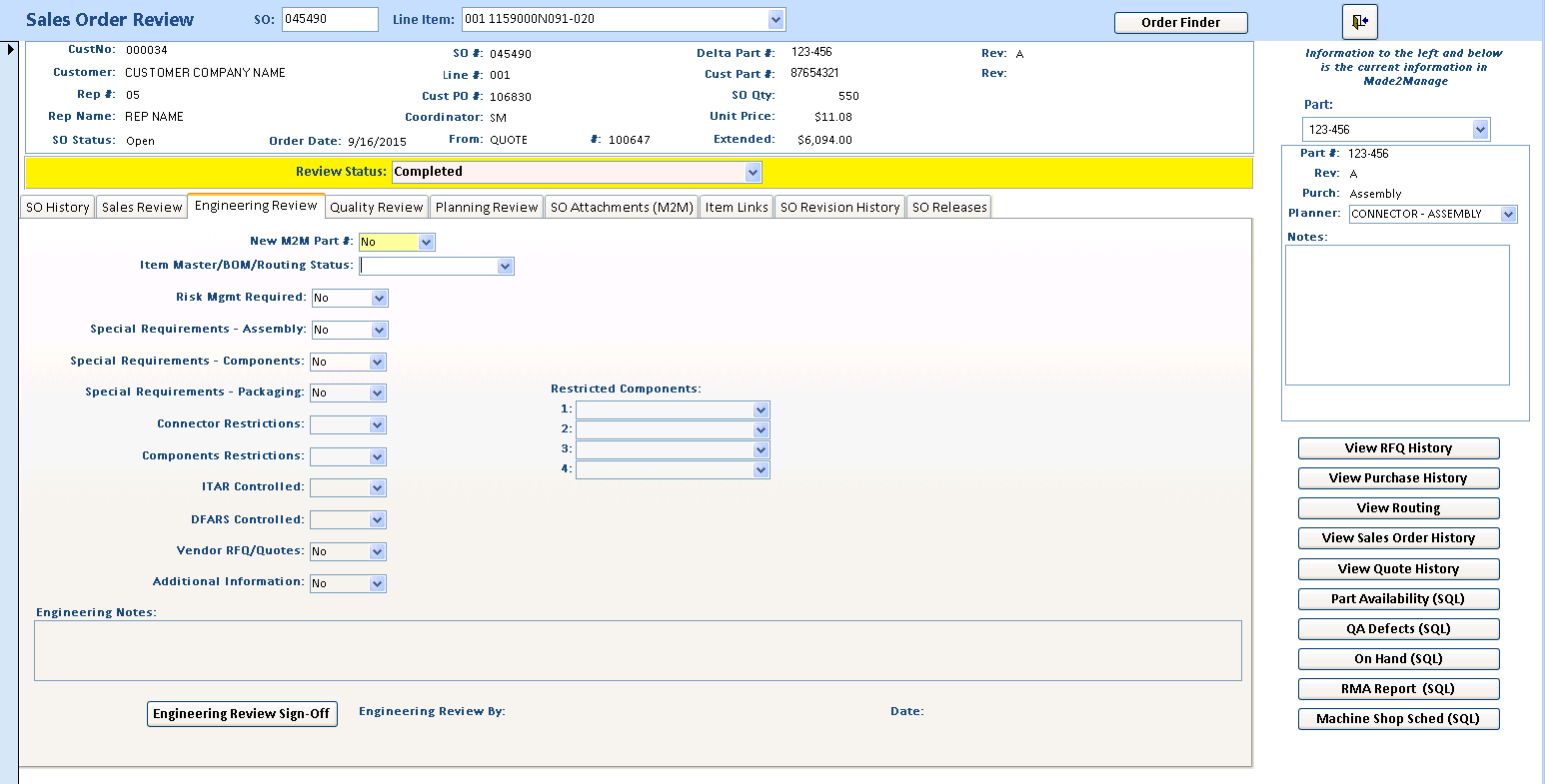Open View RFQ History
This screenshot has height=784, width=1545.
[1398, 448]
